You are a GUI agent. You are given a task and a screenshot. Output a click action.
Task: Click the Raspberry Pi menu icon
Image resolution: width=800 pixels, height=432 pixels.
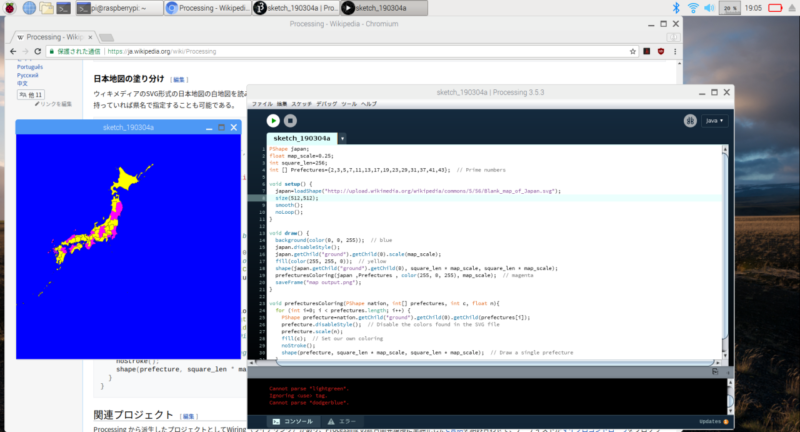tap(10, 8)
